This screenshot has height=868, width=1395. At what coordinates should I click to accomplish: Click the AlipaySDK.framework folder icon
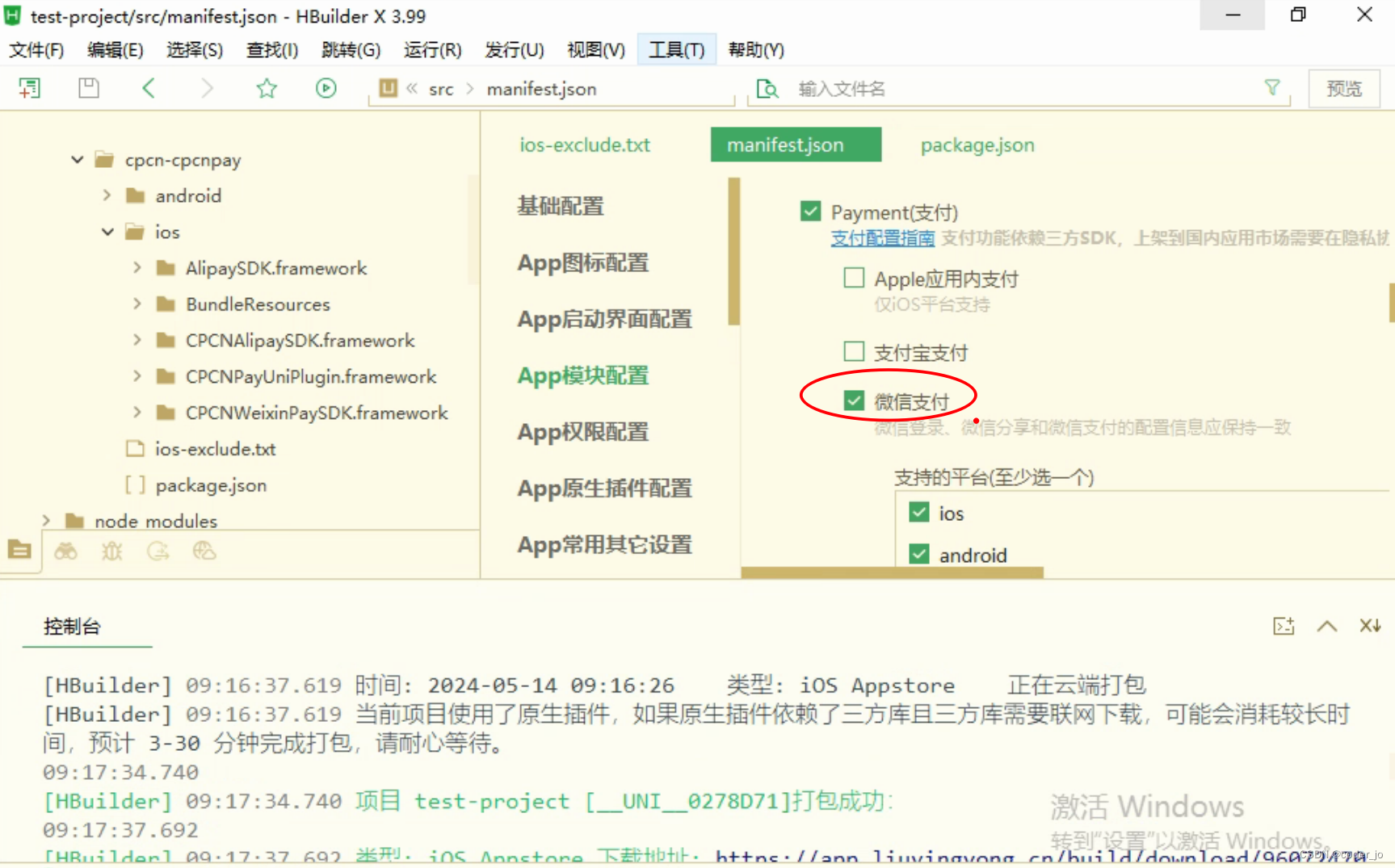click(166, 267)
